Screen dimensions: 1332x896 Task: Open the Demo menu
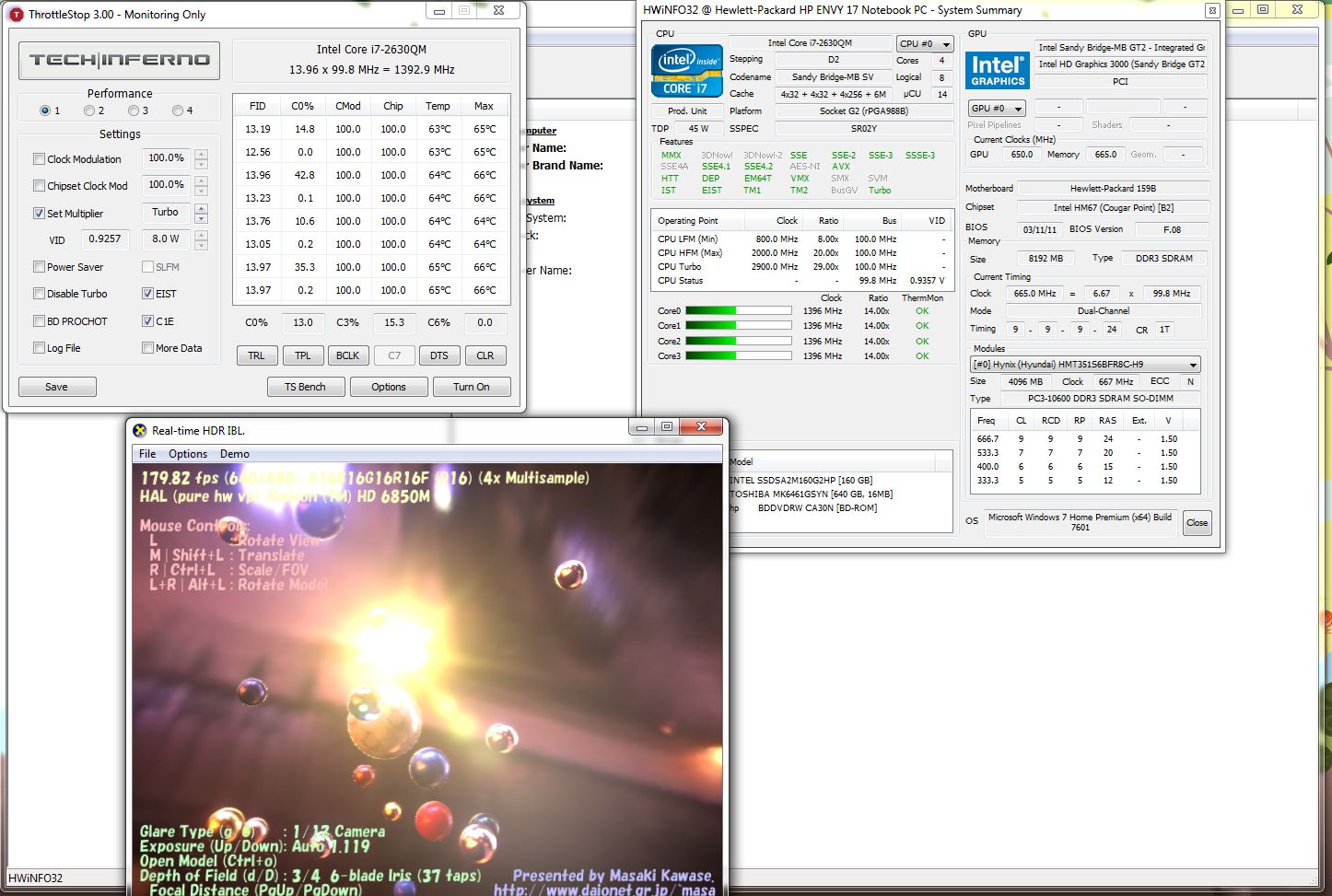(234, 454)
